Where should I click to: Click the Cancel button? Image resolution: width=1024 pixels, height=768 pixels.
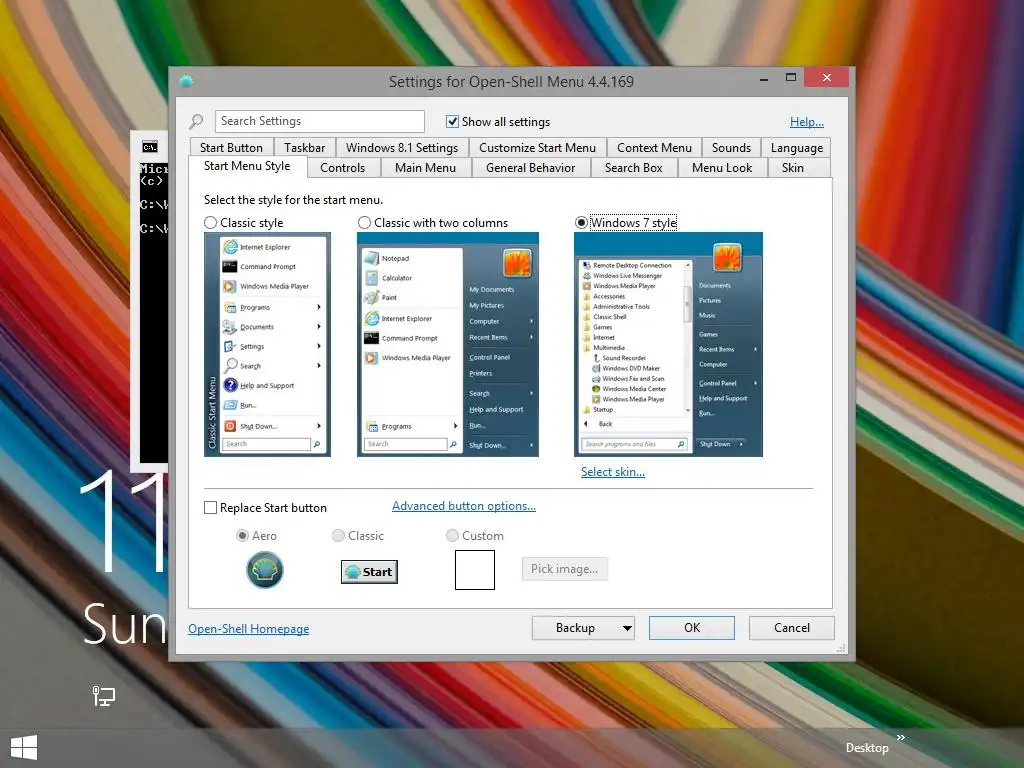[x=792, y=628]
